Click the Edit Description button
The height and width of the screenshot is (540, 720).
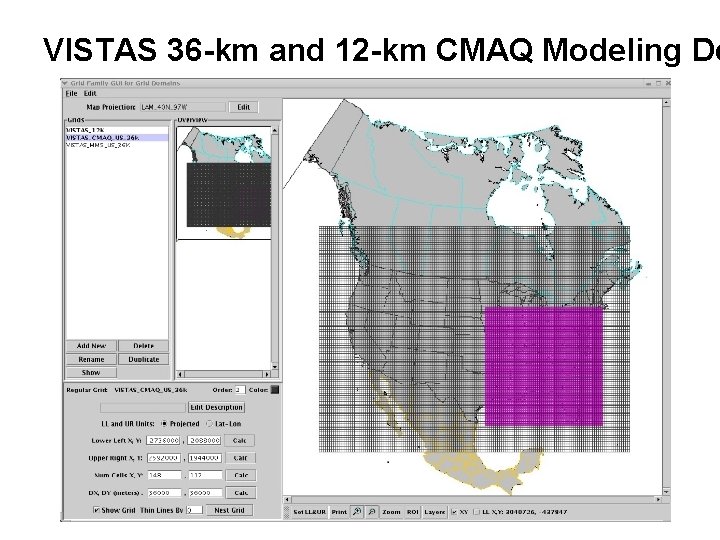point(216,407)
